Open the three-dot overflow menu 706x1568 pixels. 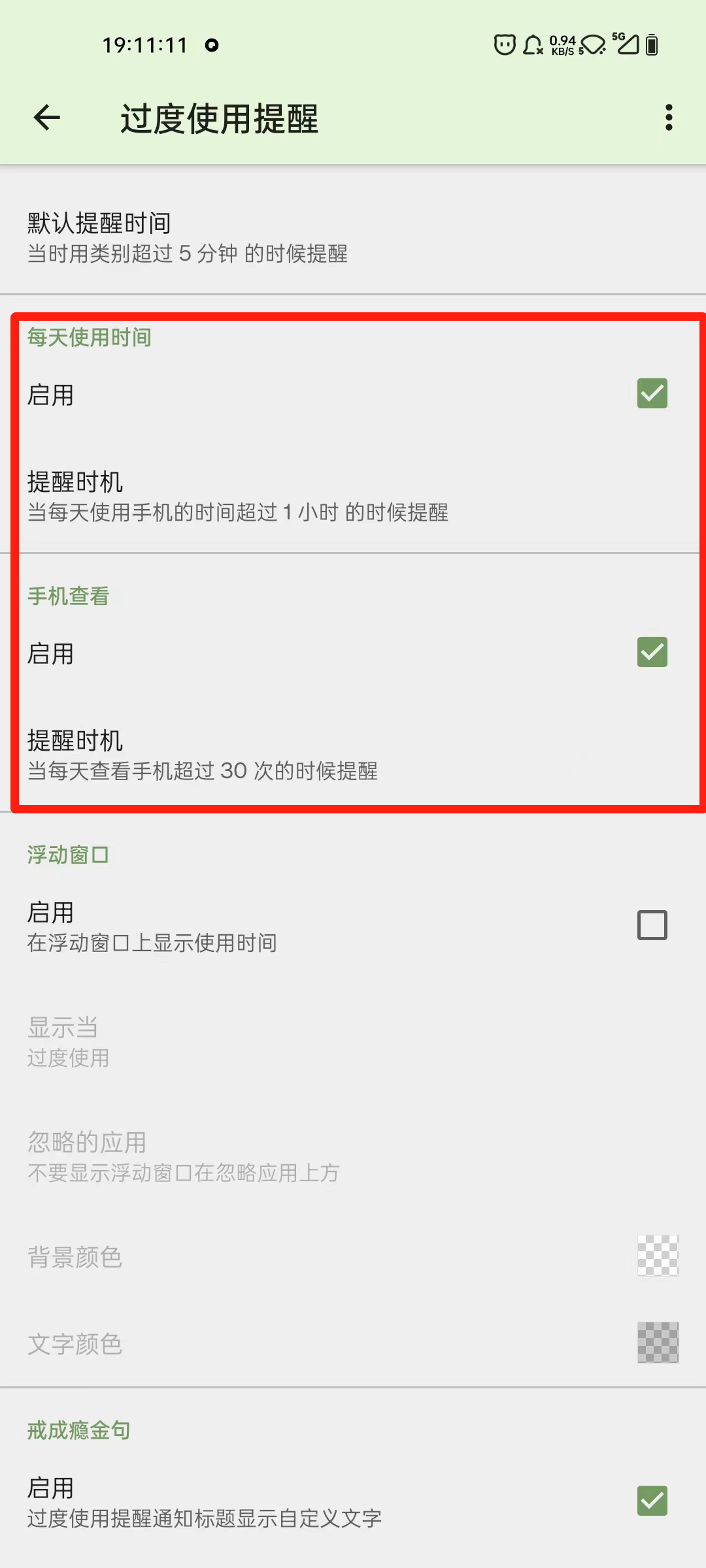point(668,118)
